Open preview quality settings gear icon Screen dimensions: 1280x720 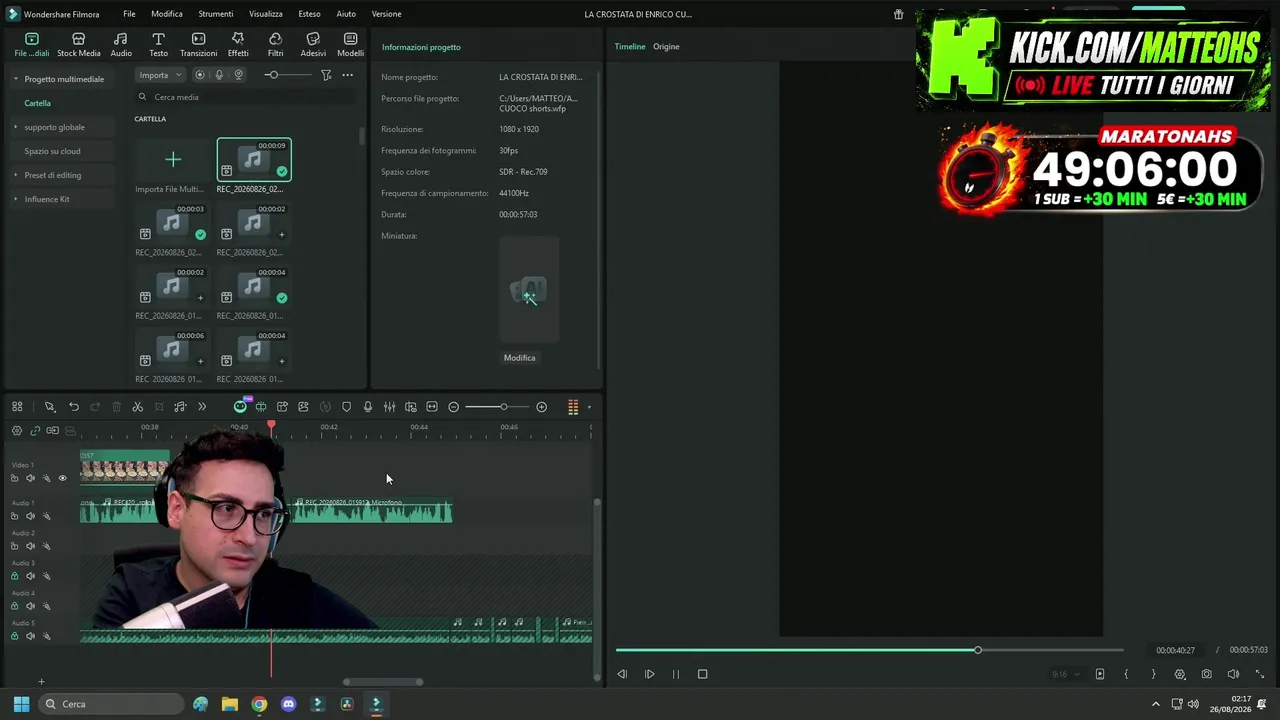point(1180,674)
